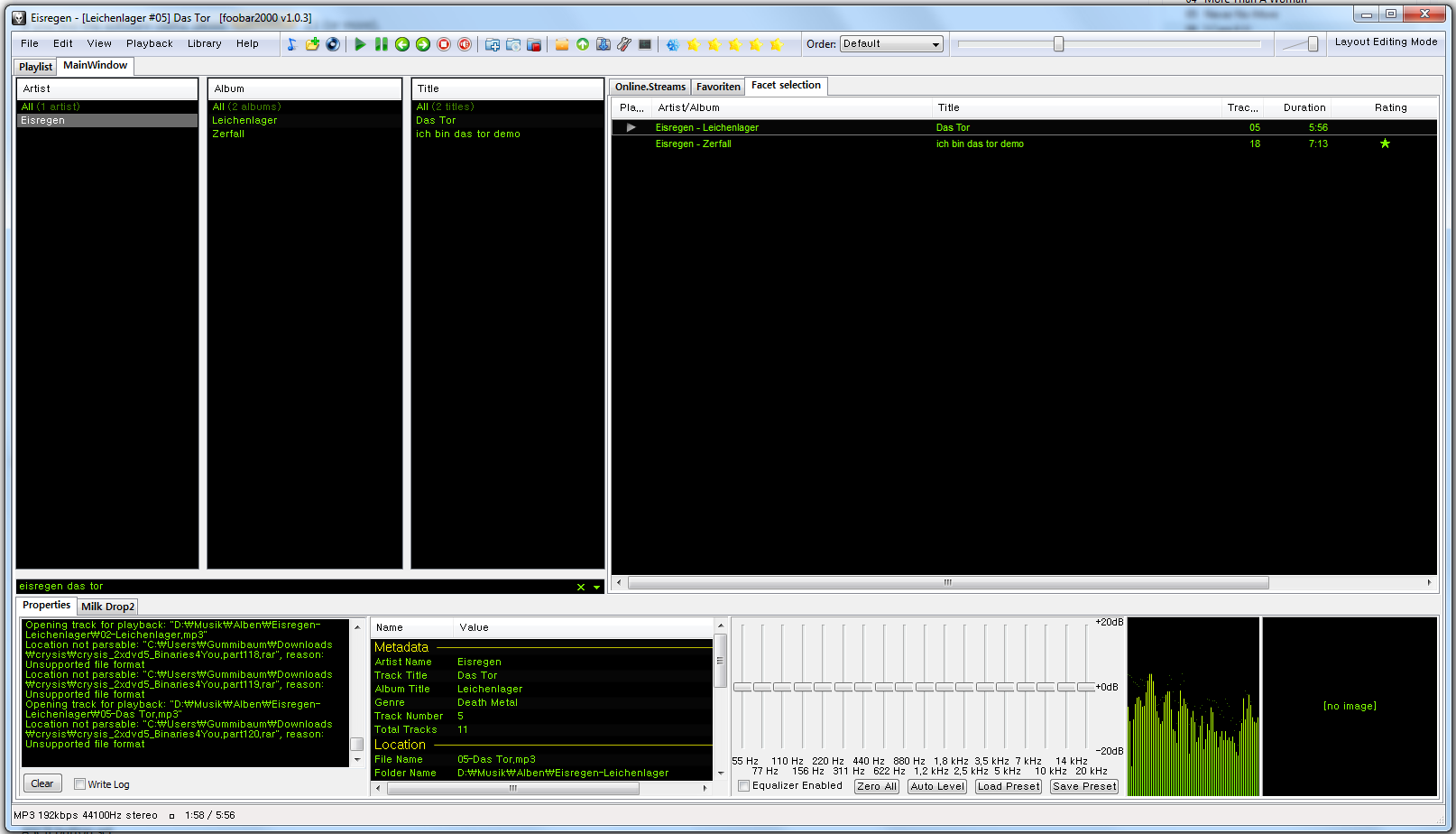Expand the search box history dropdown arrow
This screenshot has height=834, width=1456.
click(596, 587)
